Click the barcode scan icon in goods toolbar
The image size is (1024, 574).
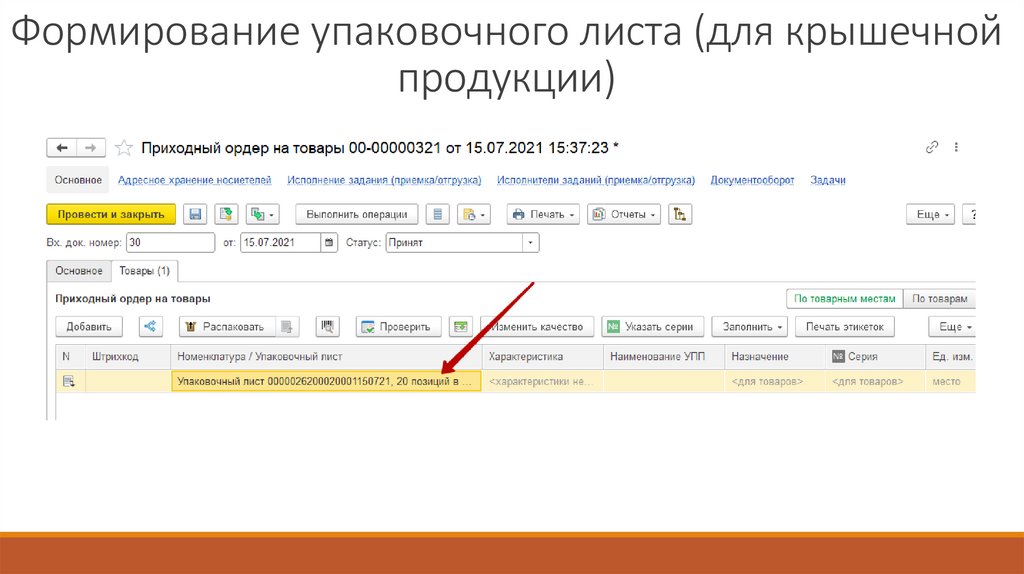tap(327, 326)
